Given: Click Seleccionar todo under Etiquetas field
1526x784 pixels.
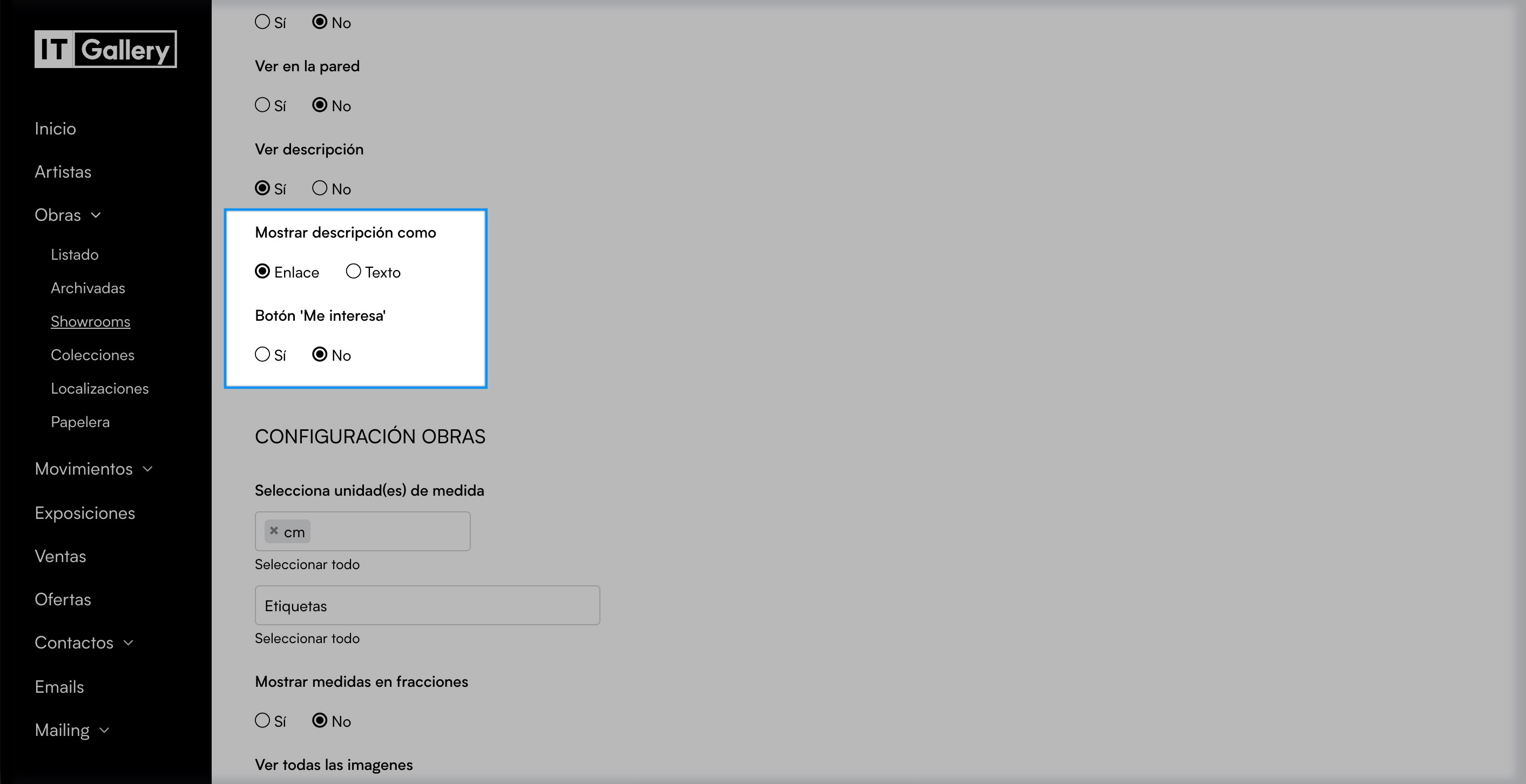Looking at the screenshot, I should [x=307, y=638].
